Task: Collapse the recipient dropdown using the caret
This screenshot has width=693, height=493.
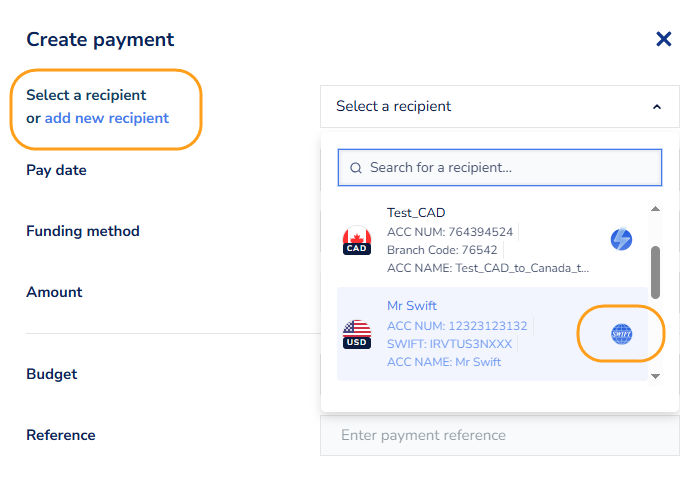Action: click(x=657, y=106)
